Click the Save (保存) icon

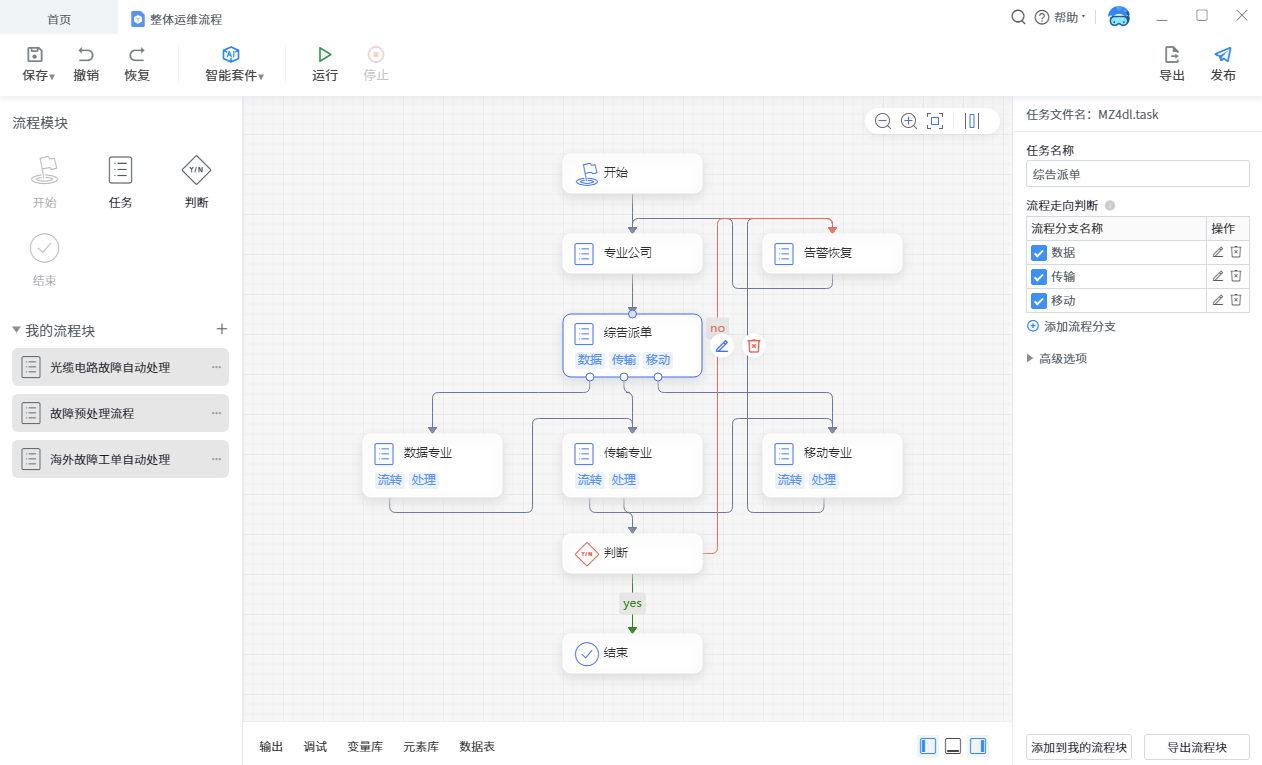(35, 55)
